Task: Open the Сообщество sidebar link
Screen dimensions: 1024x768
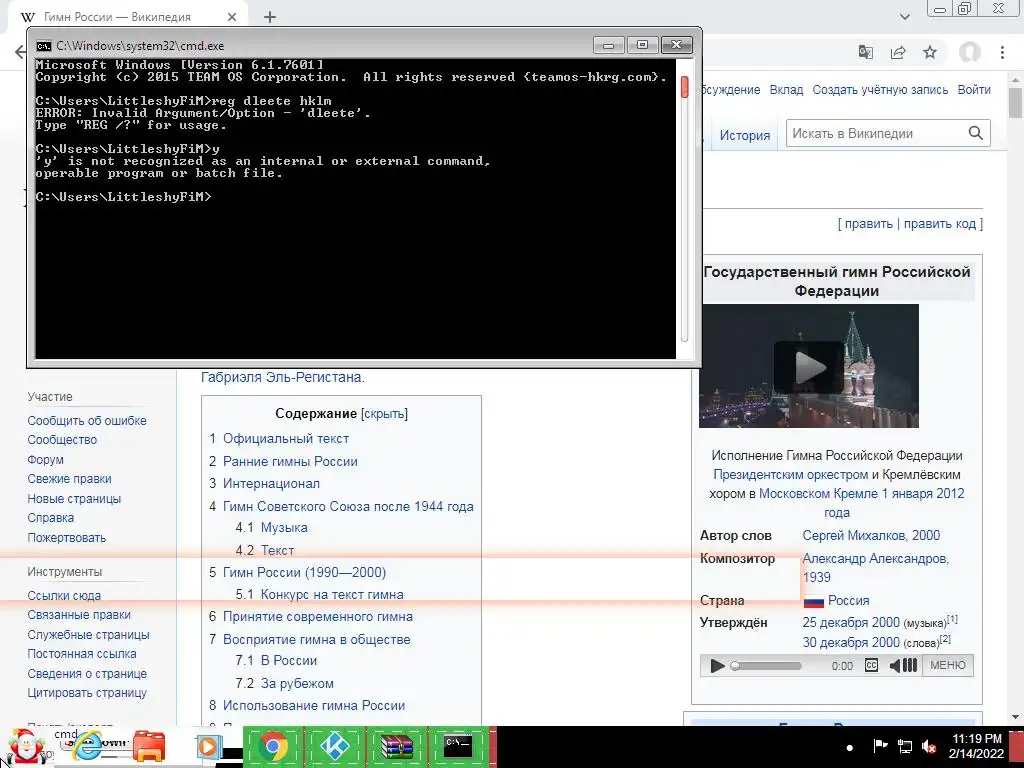Action: (x=62, y=440)
